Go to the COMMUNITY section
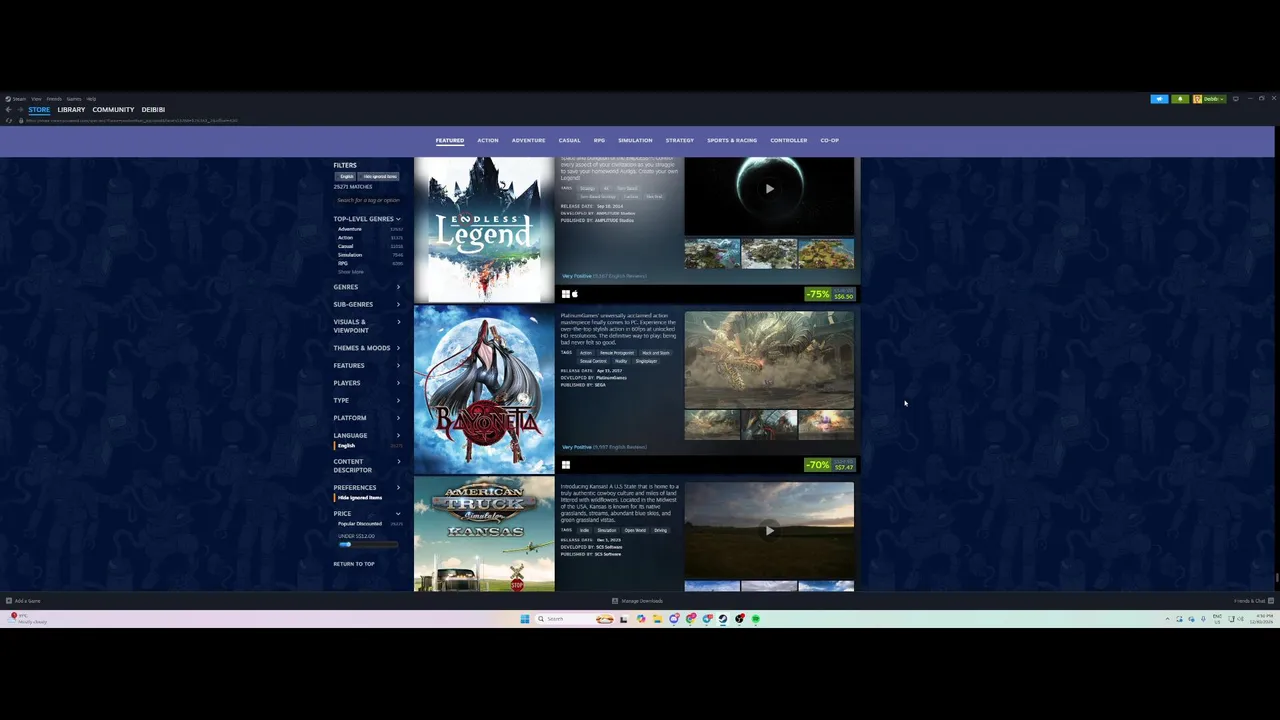Image resolution: width=1280 pixels, height=720 pixels. (x=113, y=110)
